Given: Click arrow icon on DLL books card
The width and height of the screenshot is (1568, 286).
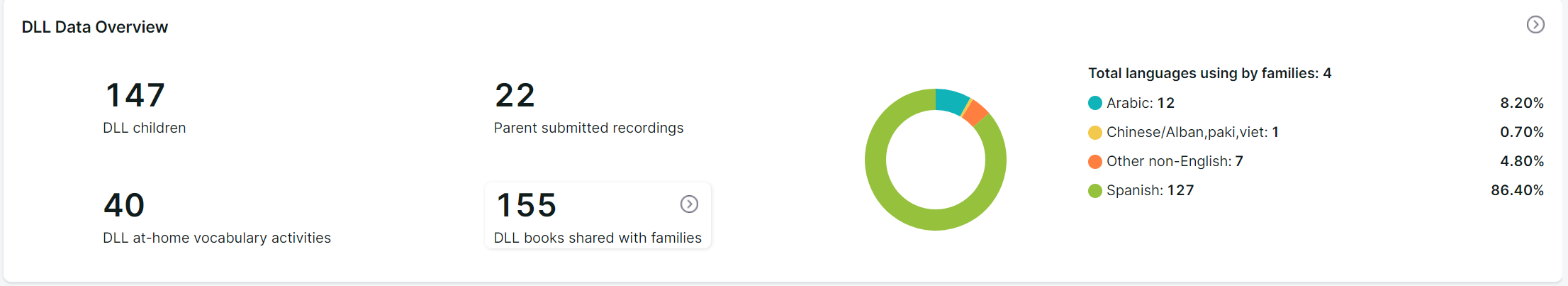Looking at the screenshot, I should pos(689,204).
